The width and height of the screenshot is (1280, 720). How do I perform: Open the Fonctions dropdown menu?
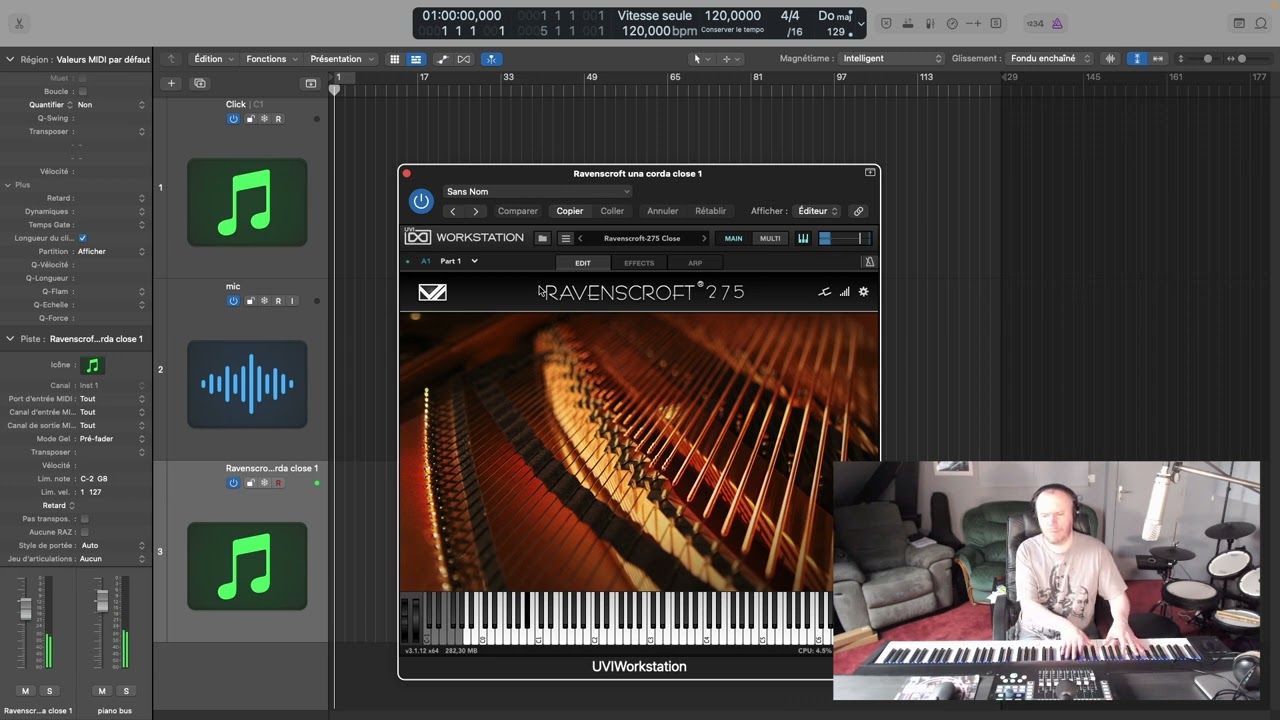(x=272, y=59)
